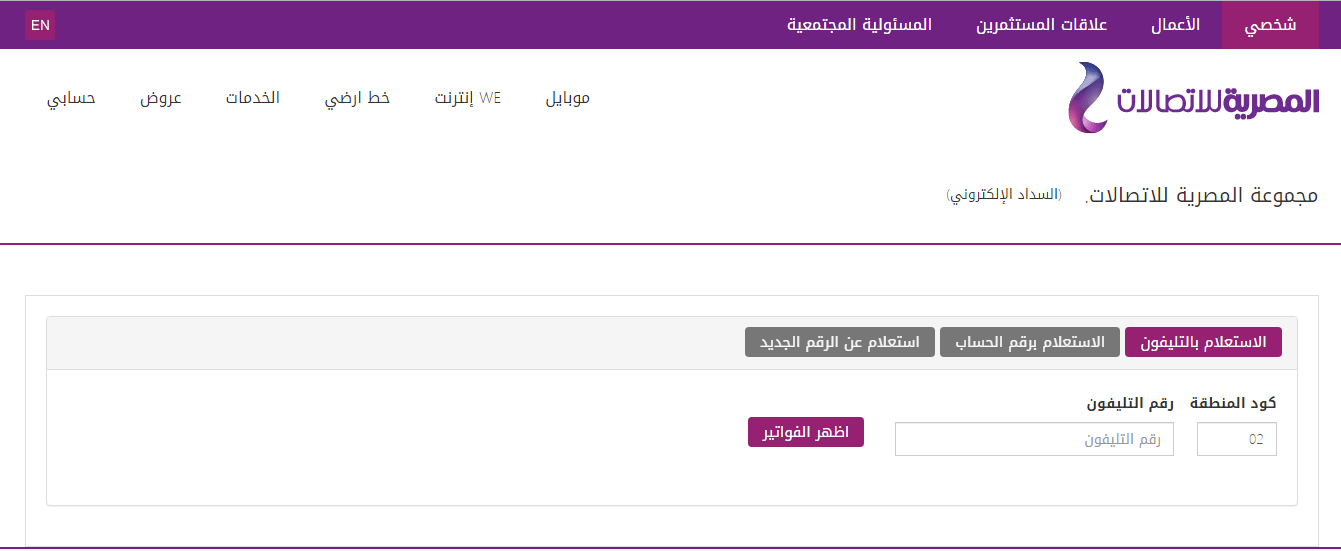Open علاقات المستثمرين in the top bar

[1042, 25]
